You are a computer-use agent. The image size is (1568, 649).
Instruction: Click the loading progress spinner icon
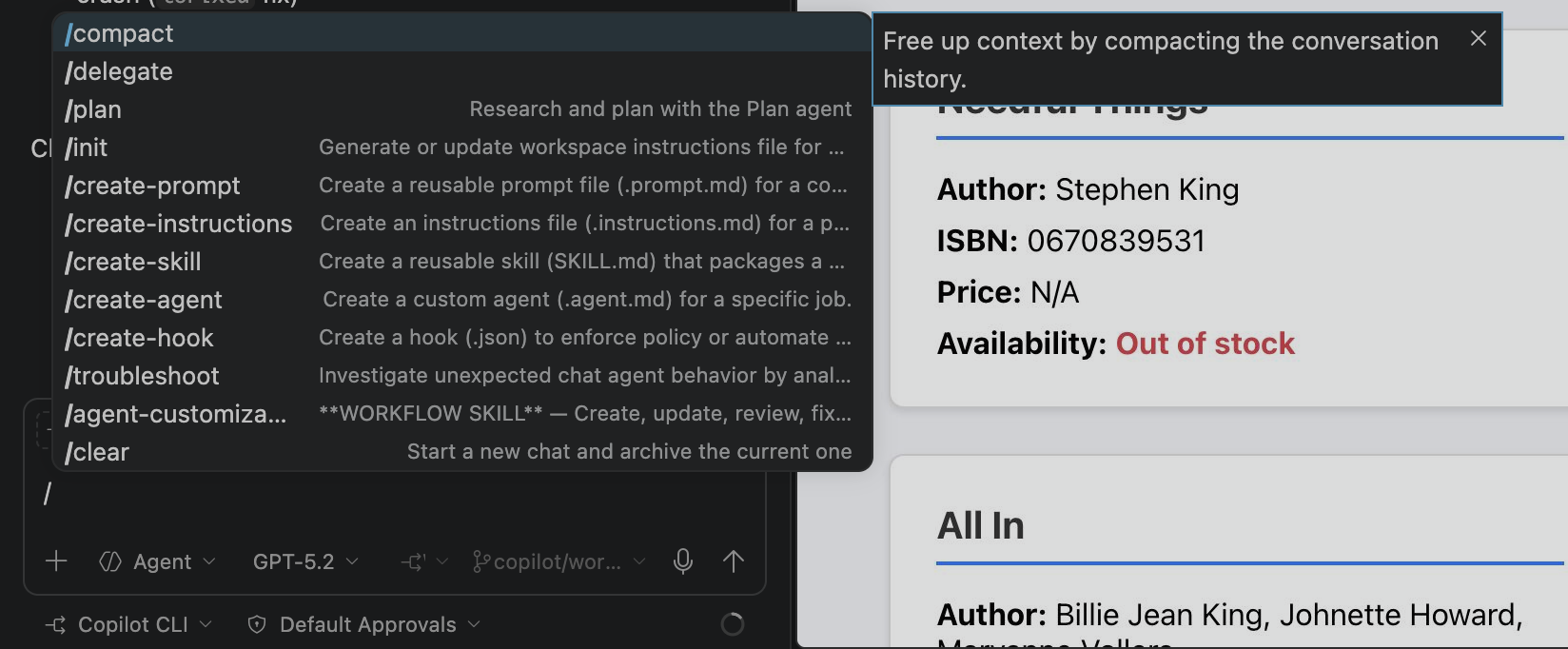click(732, 624)
